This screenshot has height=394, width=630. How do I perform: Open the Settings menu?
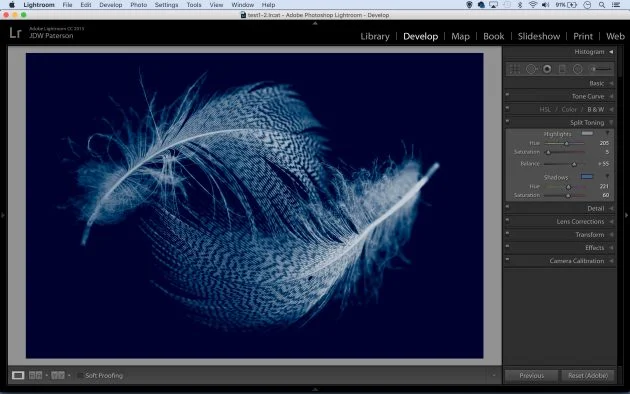[166, 5]
